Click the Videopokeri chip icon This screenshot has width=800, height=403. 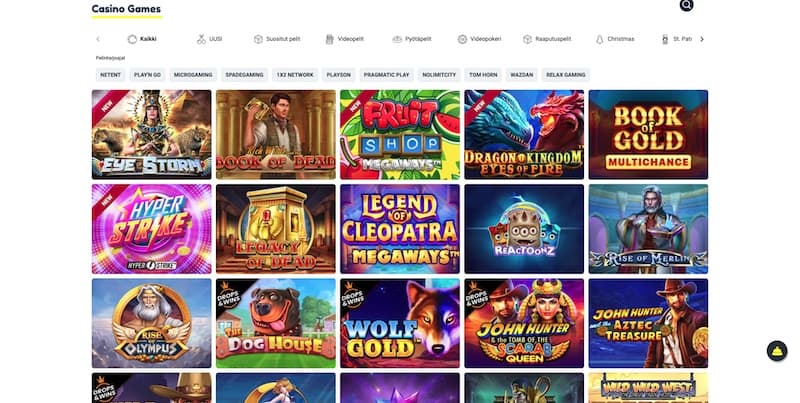pos(462,39)
